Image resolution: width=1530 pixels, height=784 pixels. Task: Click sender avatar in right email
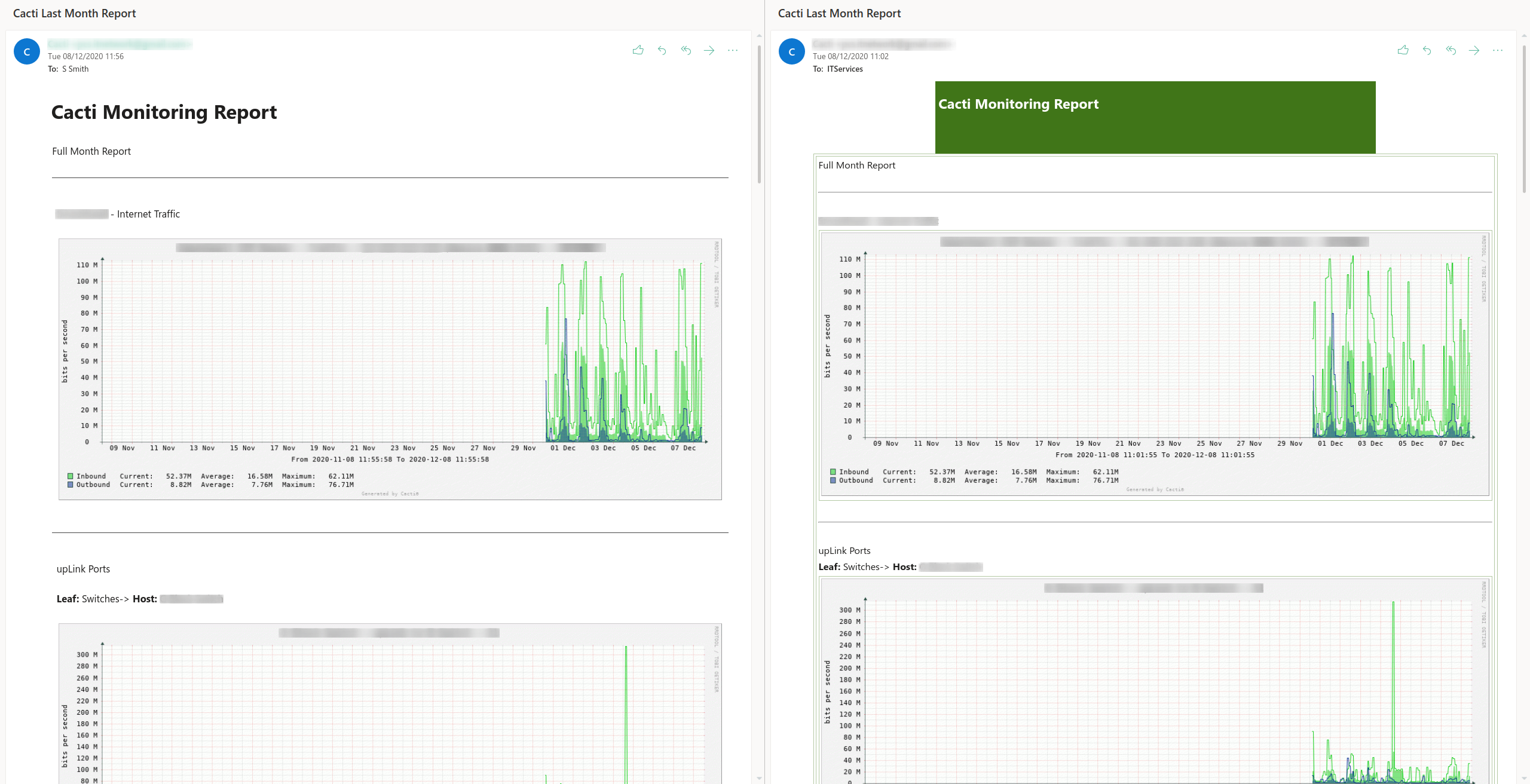[792, 51]
